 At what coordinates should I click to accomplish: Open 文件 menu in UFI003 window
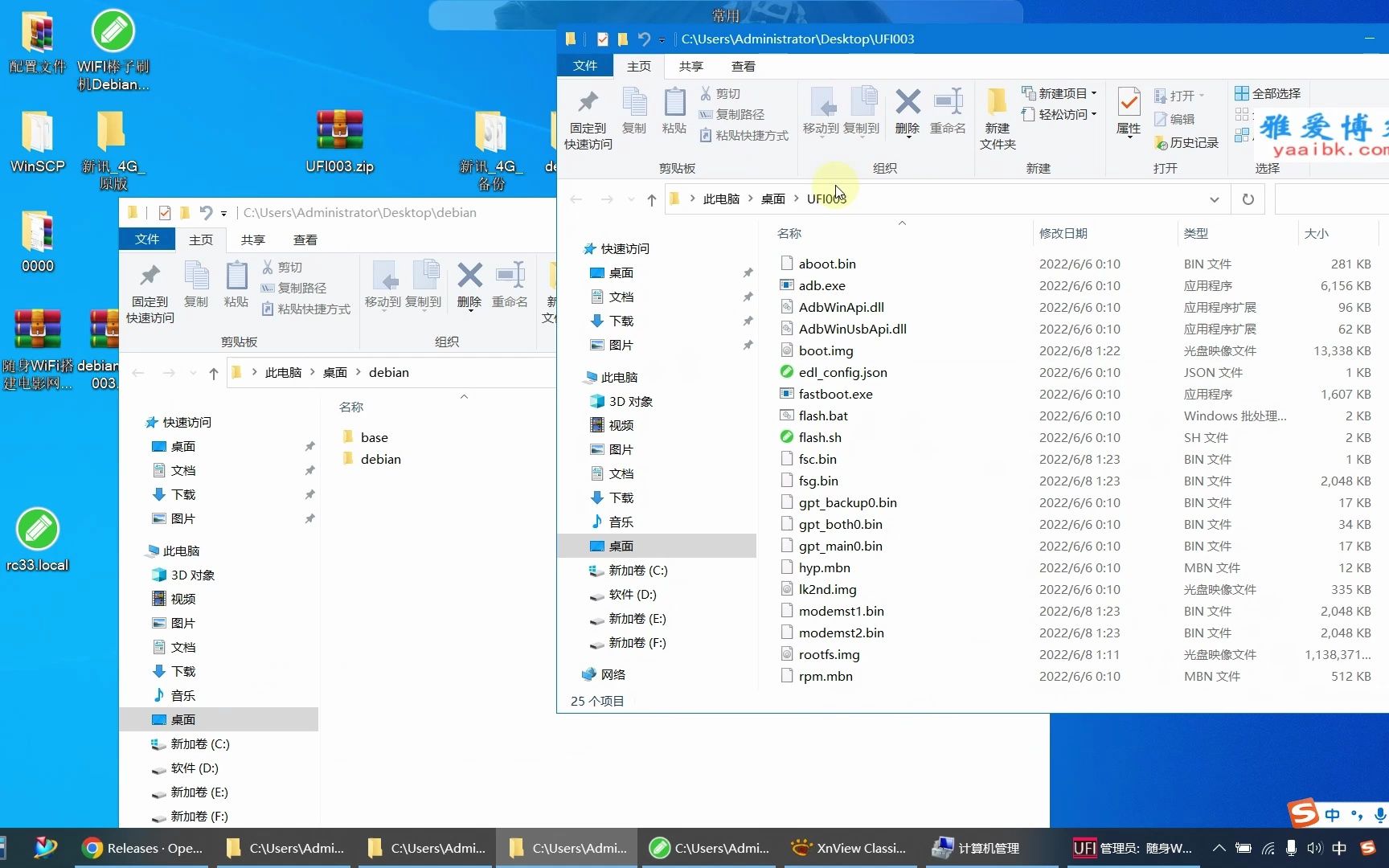(585, 66)
